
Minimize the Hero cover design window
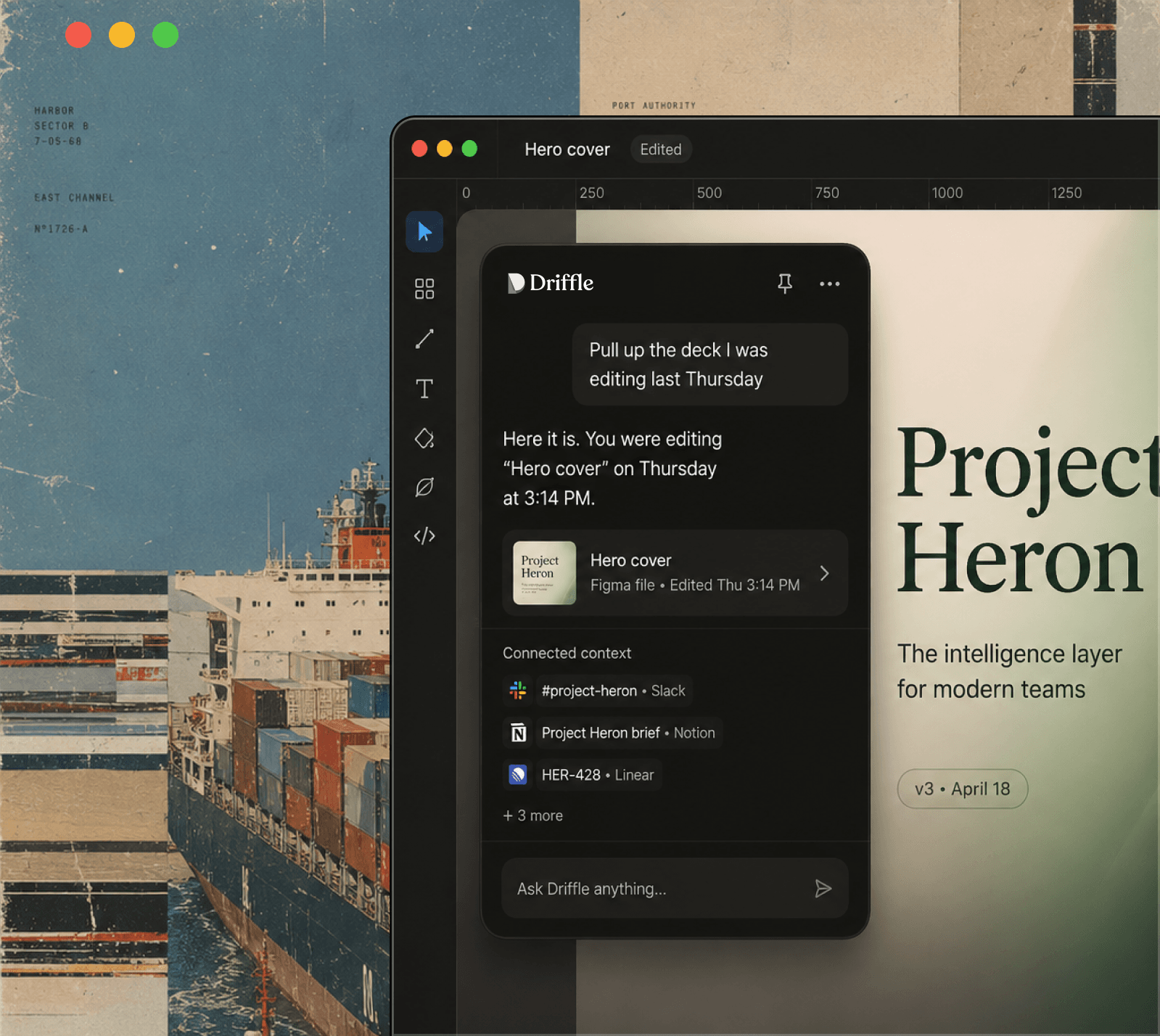445,149
